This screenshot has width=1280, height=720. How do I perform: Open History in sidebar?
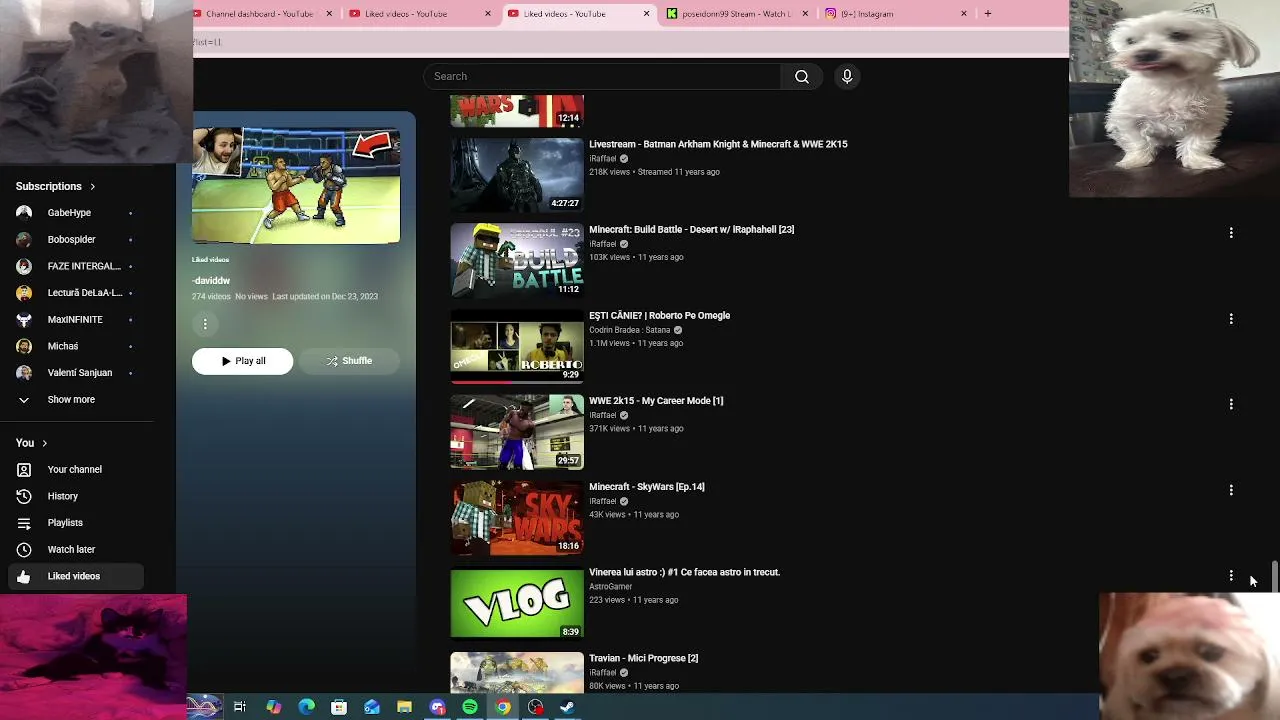pos(75,496)
